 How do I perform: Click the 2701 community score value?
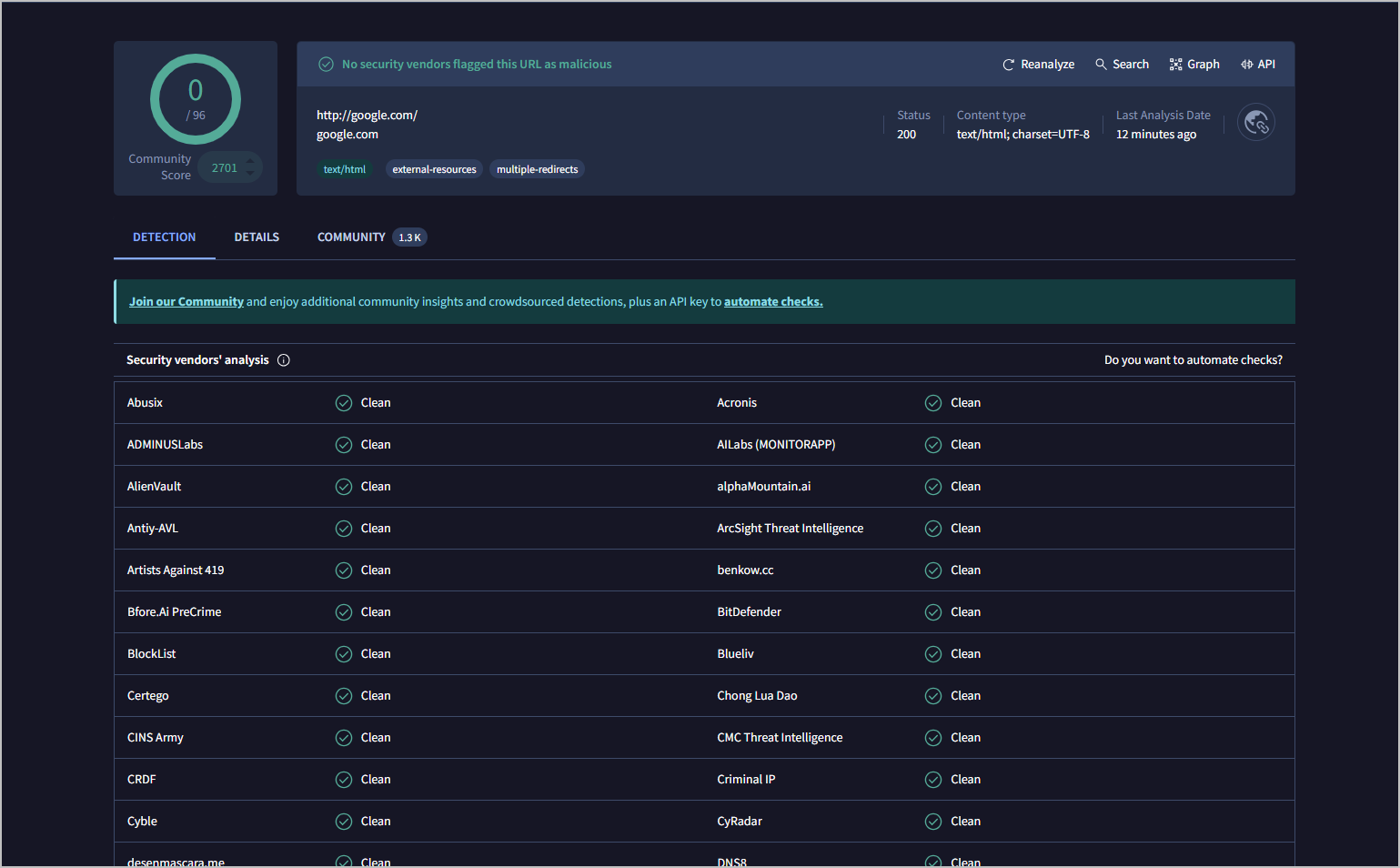click(x=225, y=168)
